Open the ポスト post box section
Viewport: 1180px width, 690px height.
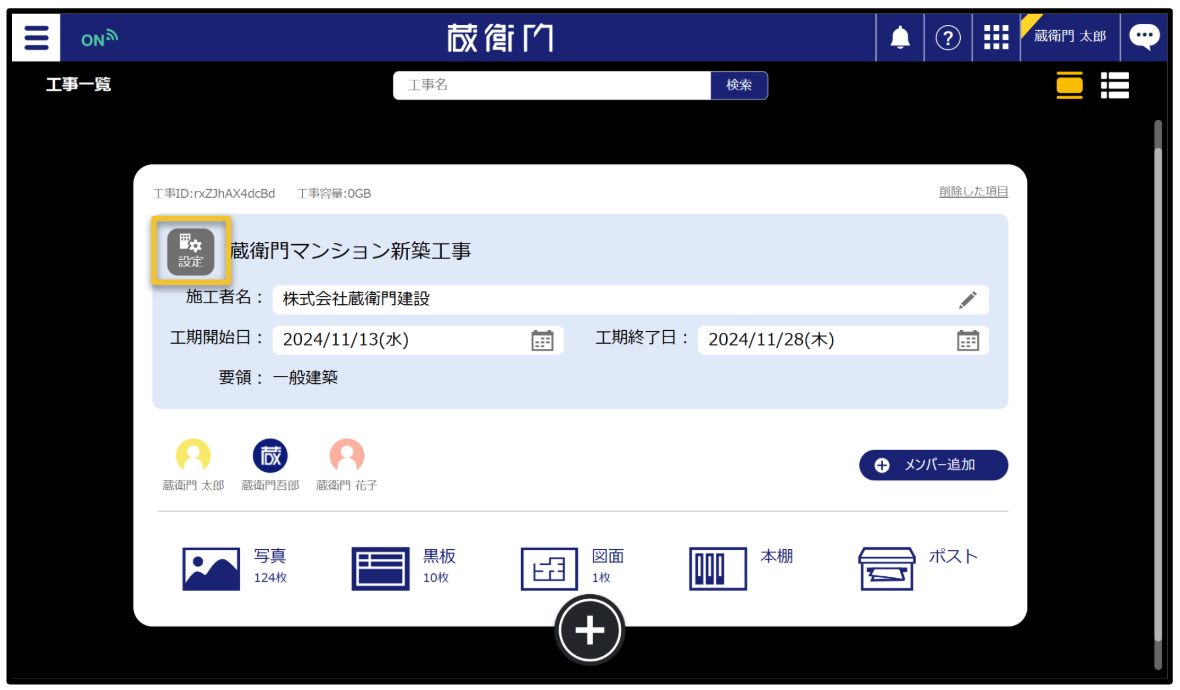[887, 568]
